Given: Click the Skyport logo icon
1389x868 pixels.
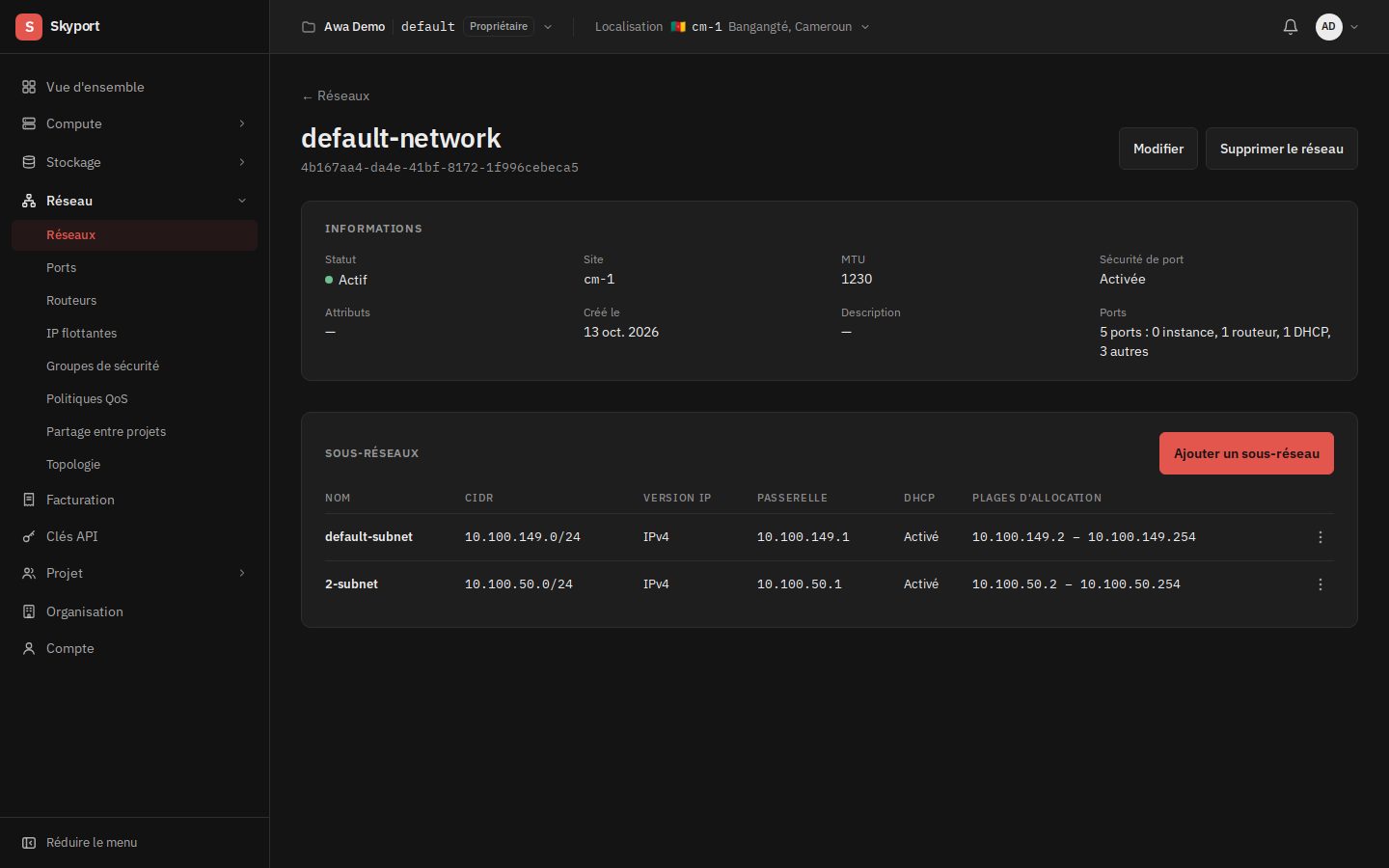Looking at the screenshot, I should point(29,27).
